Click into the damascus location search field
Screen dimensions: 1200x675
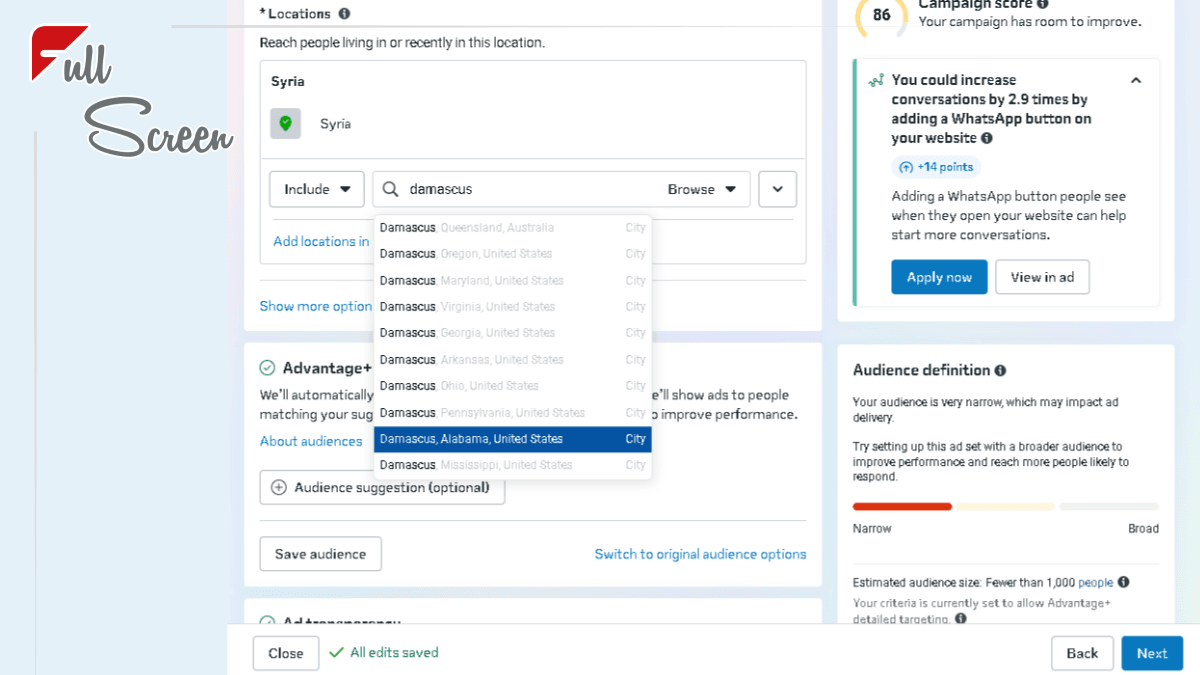pyautogui.click(x=530, y=189)
